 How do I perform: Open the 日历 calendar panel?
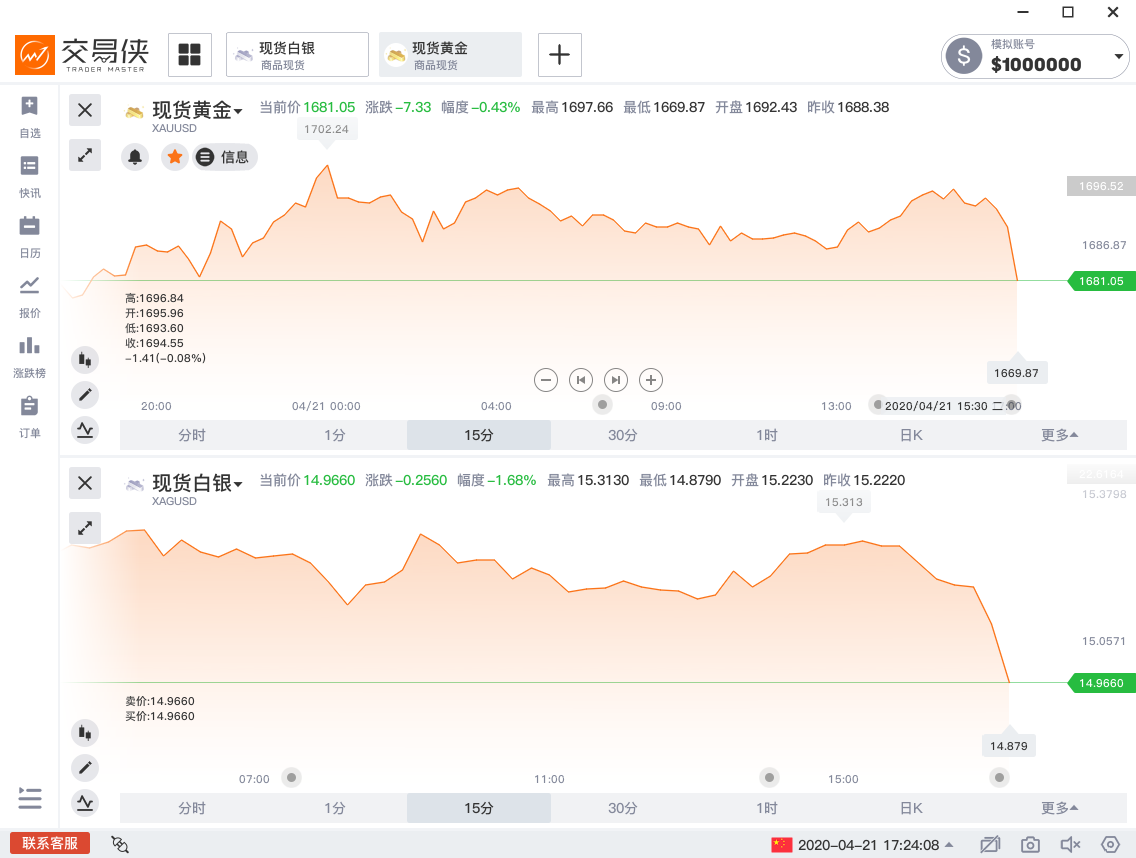coord(30,236)
